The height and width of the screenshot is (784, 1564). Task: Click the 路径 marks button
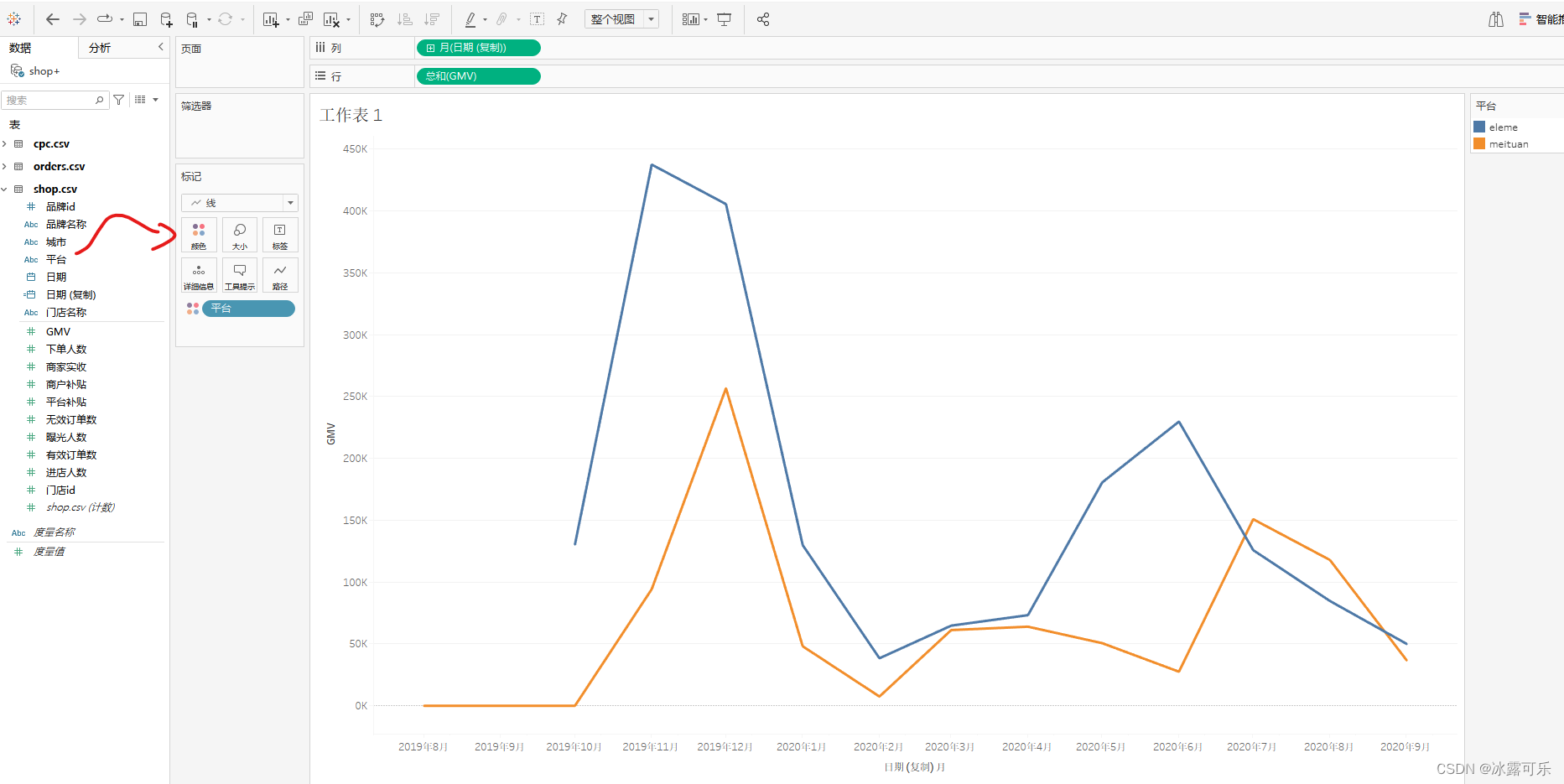280,275
